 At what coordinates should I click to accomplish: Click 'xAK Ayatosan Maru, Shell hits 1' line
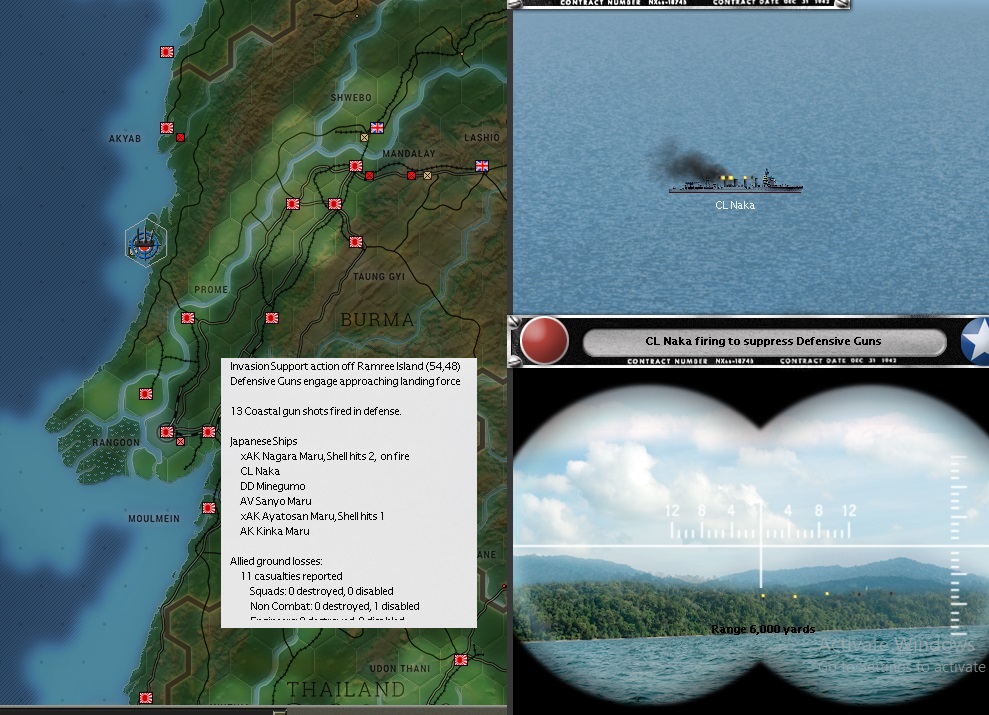[x=312, y=516]
